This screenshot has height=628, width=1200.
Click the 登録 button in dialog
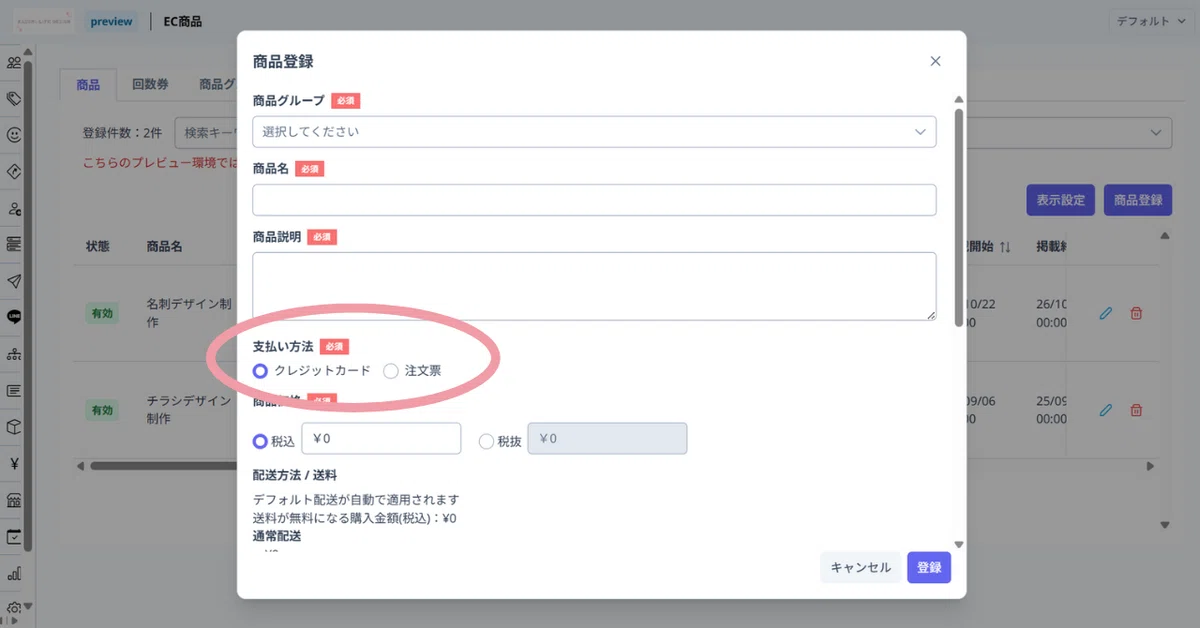tap(929, 567)
